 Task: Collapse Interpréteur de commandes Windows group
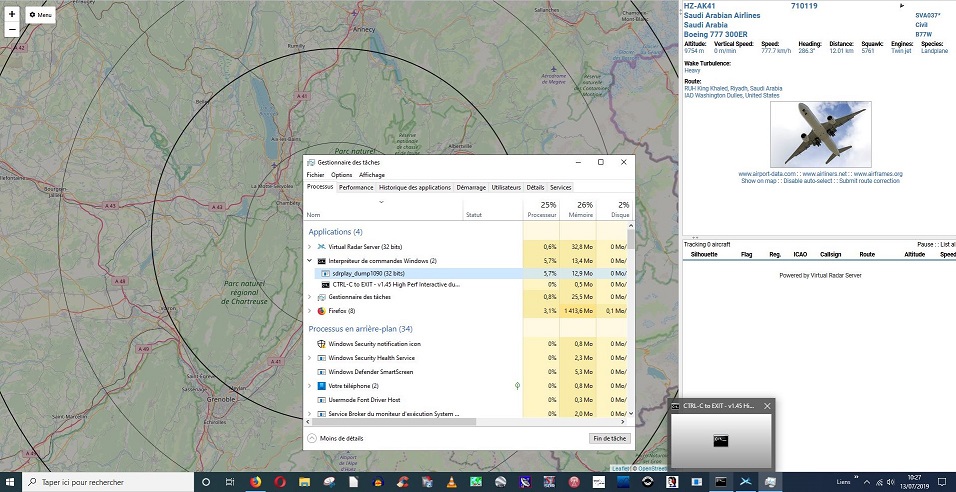point(309,261)
